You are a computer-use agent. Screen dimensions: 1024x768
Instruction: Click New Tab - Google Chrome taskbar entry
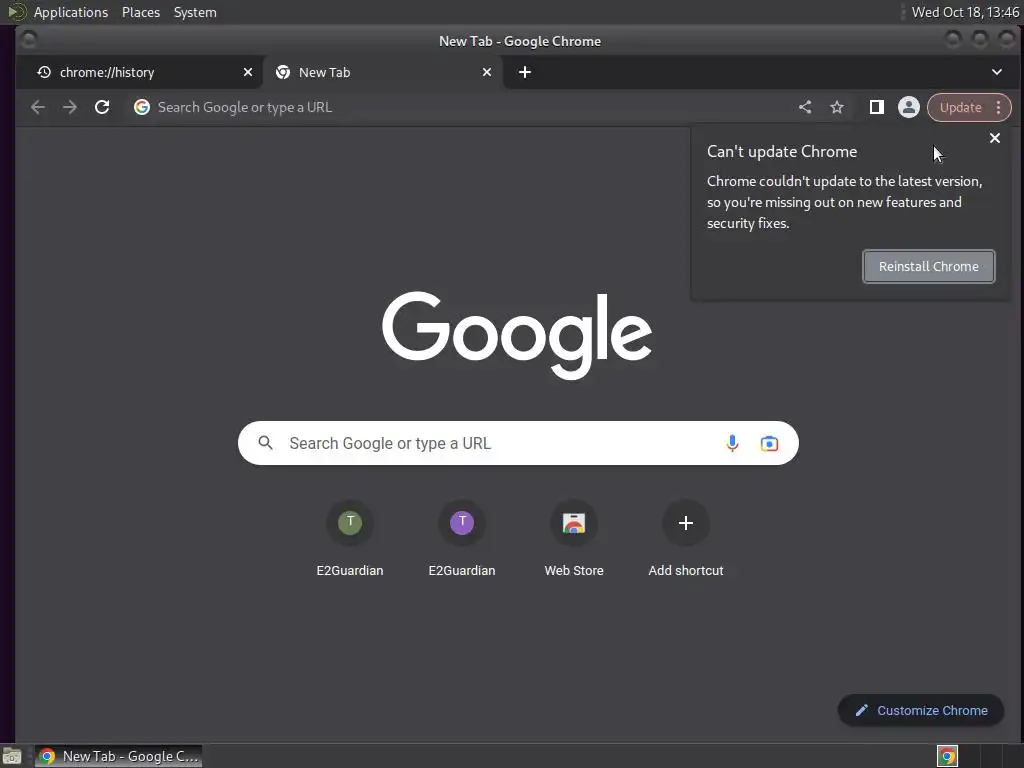tap(118, 756)
